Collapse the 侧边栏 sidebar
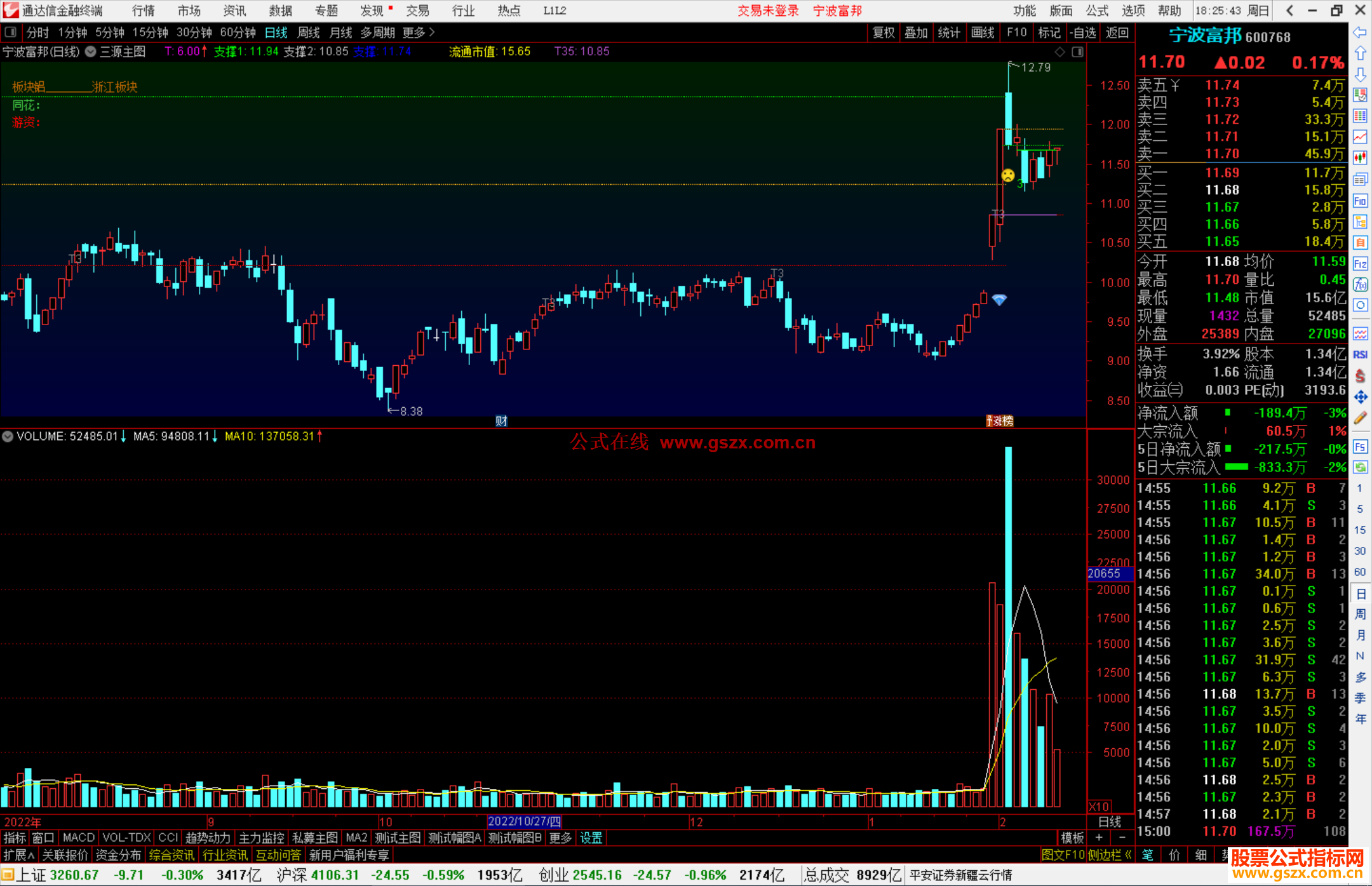Image resolution: width=1372 pixels, height=886 pixels. 1109,855
